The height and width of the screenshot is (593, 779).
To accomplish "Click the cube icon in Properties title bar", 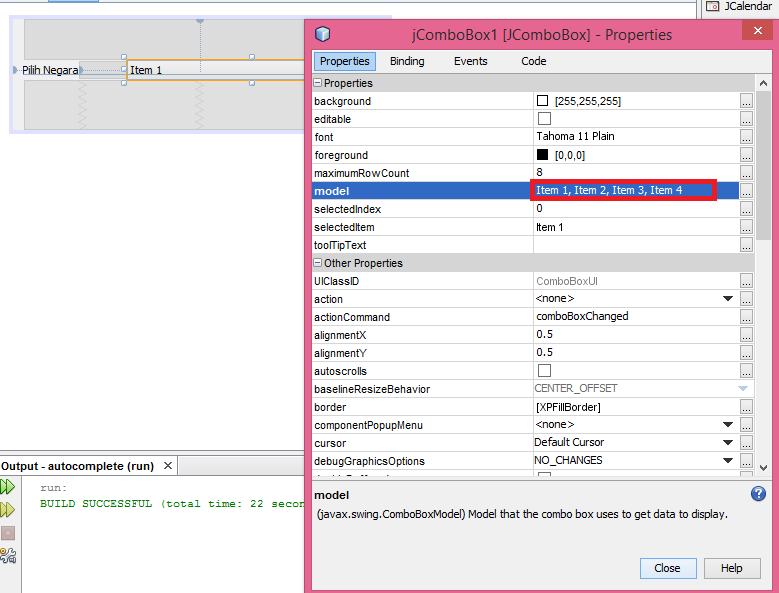I will click(x=322, y=34).
